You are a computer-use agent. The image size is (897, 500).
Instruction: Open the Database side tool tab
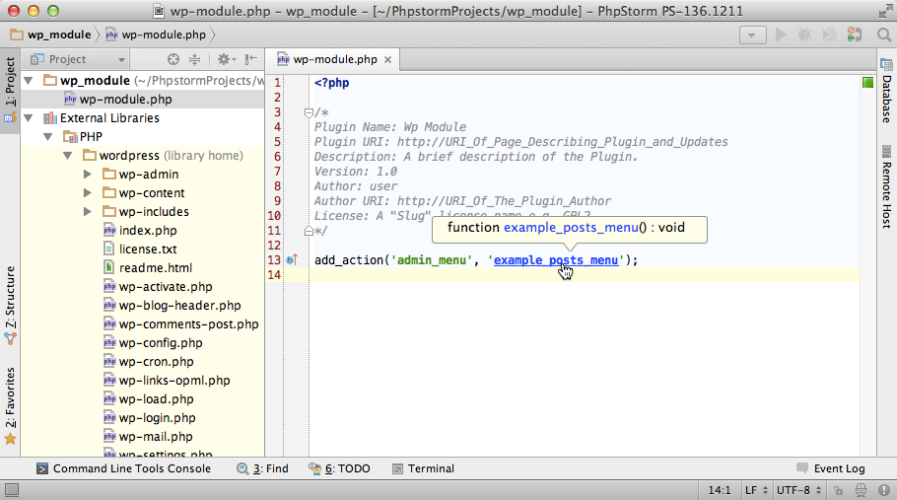click(886, 92)
